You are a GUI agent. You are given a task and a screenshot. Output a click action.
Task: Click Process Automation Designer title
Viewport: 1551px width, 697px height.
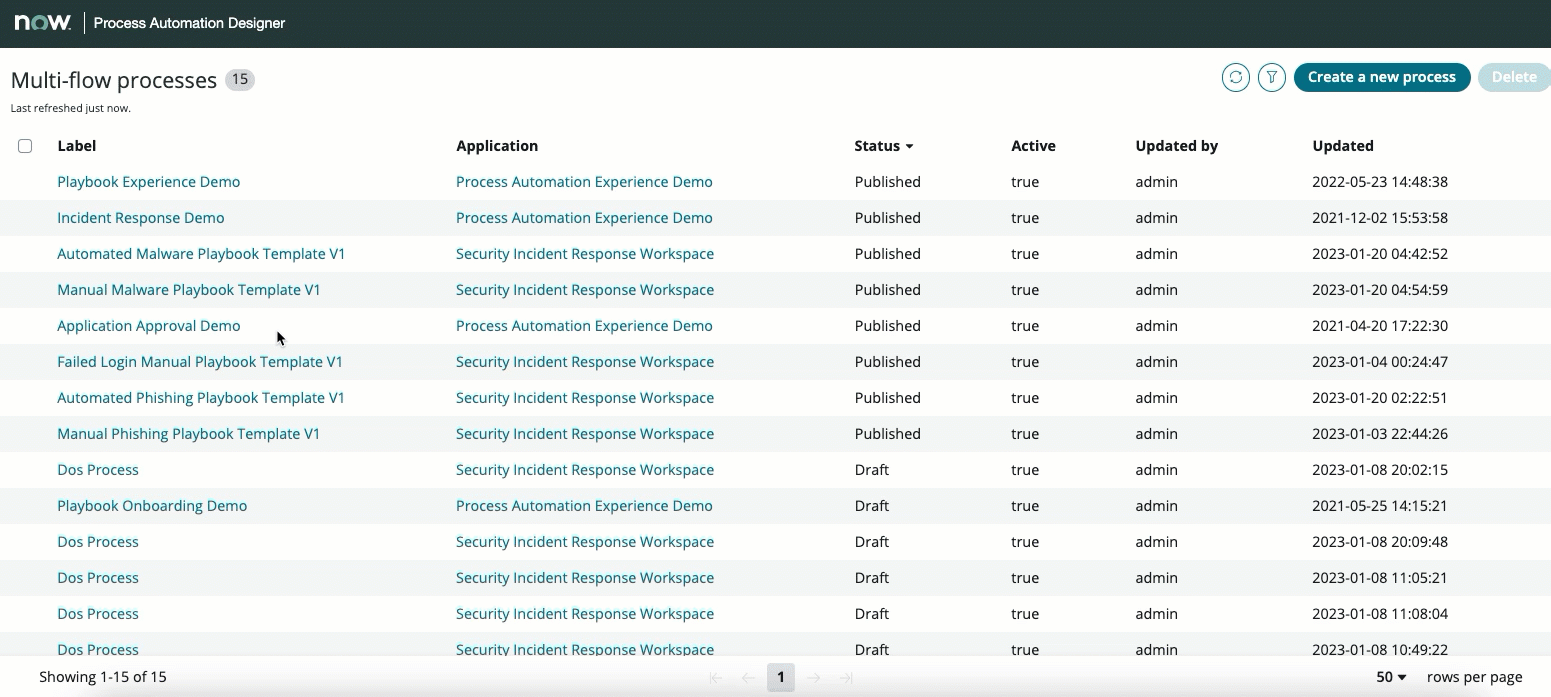pyautogui.click(x=189, y=23)
